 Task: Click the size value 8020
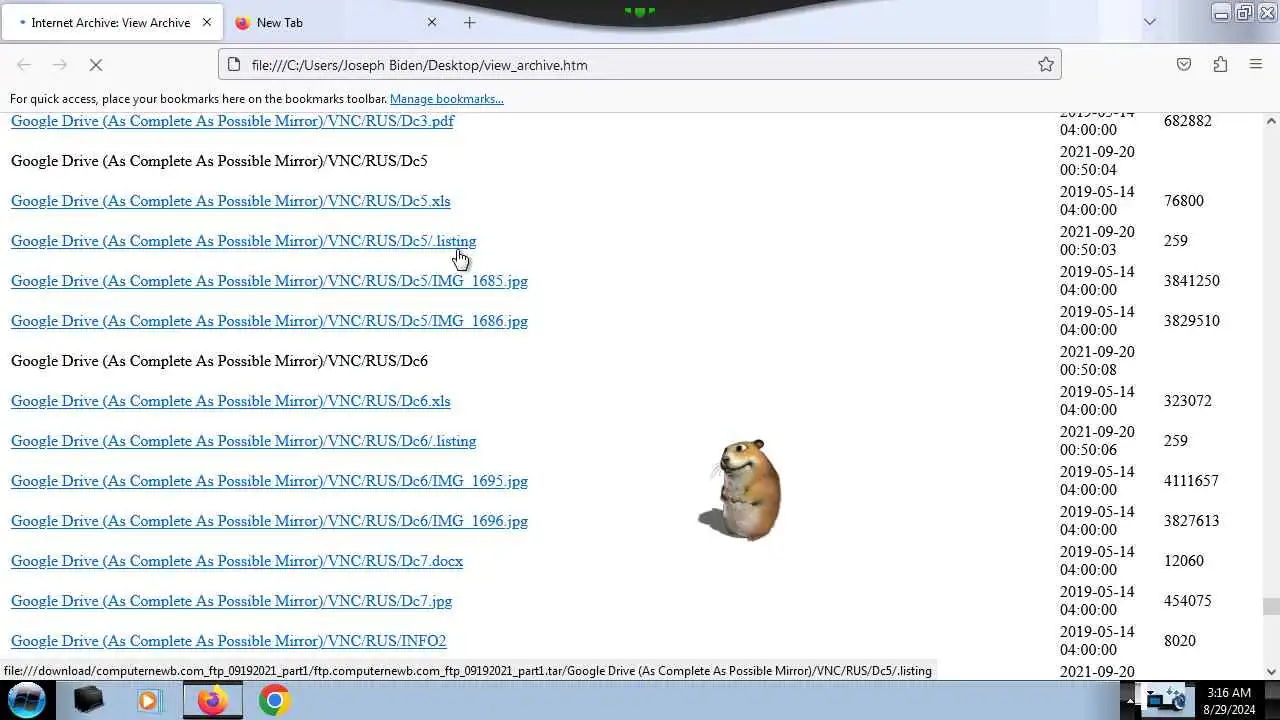[1180, 641]
